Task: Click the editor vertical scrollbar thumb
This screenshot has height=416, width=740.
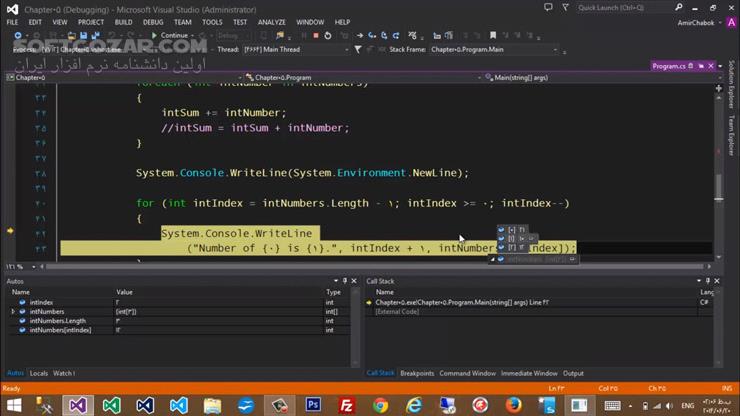Action: (719, 187)
